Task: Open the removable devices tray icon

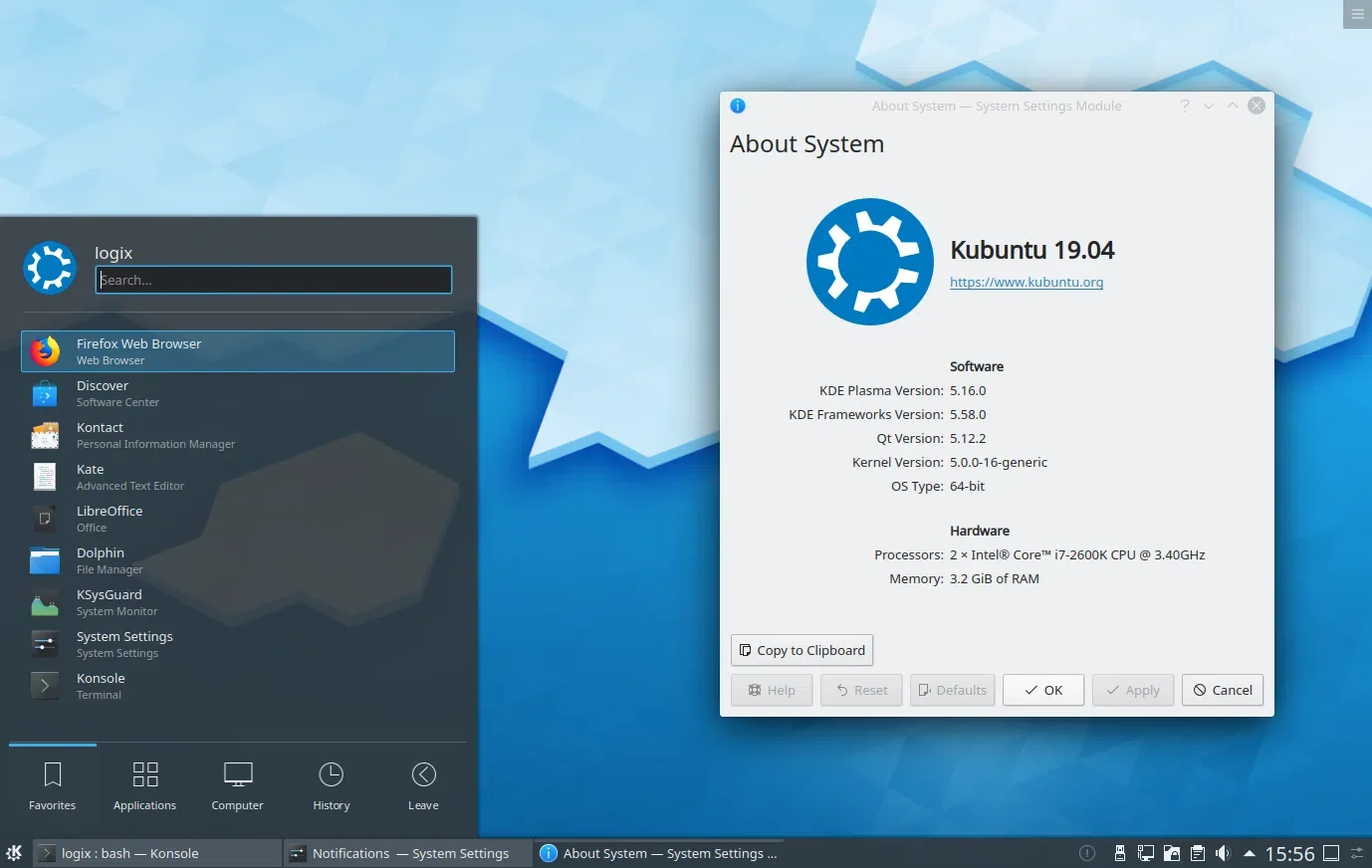Action: [x=1120, y=853]
